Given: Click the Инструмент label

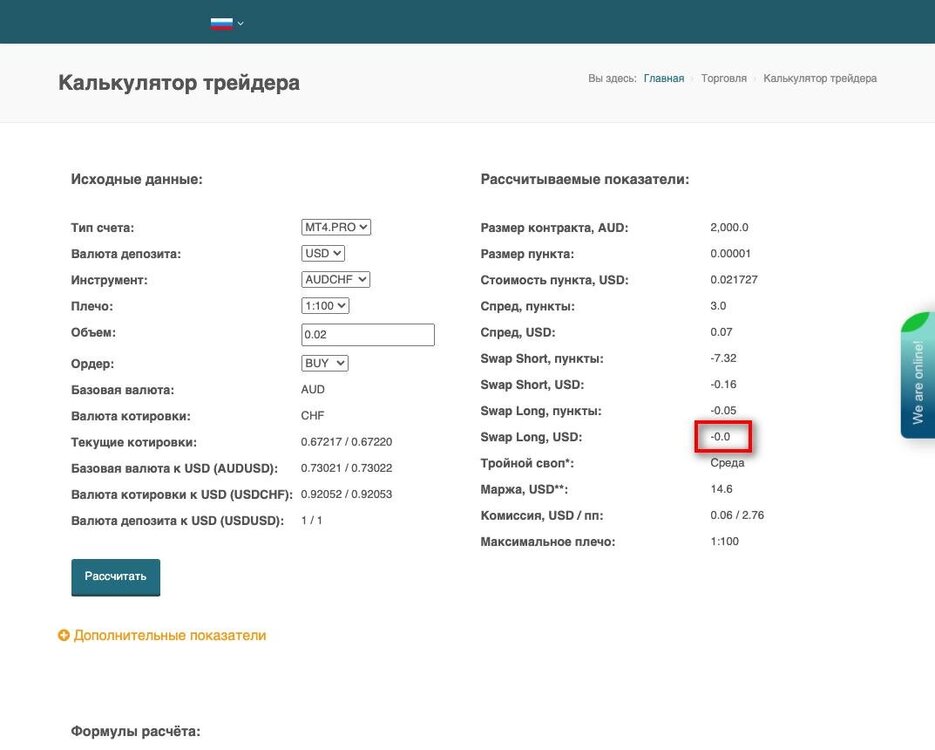Looking at the screenshot, I should click(x=109, y=280).
